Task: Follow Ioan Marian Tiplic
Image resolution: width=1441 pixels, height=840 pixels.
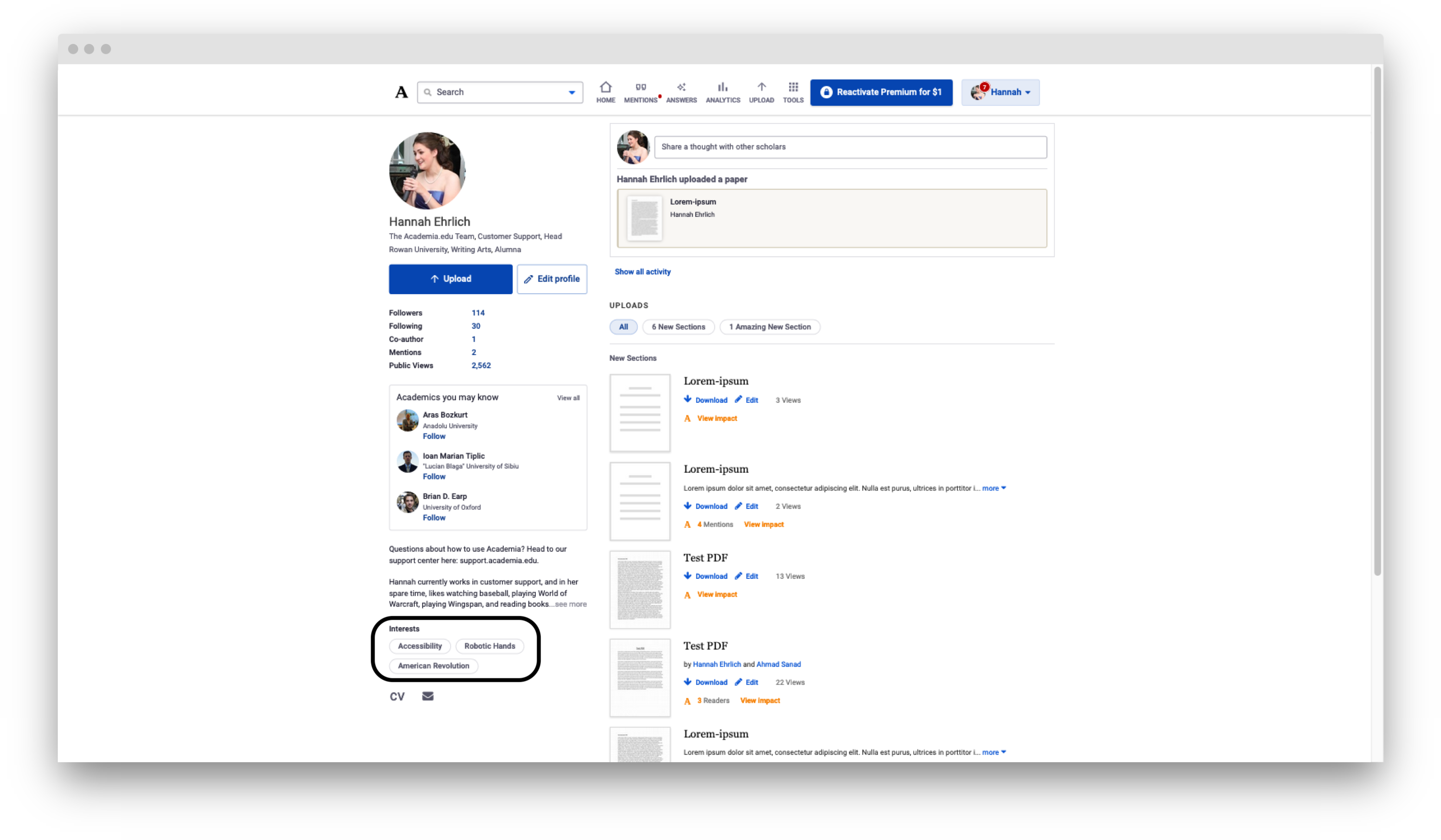Action: (434, 477)
